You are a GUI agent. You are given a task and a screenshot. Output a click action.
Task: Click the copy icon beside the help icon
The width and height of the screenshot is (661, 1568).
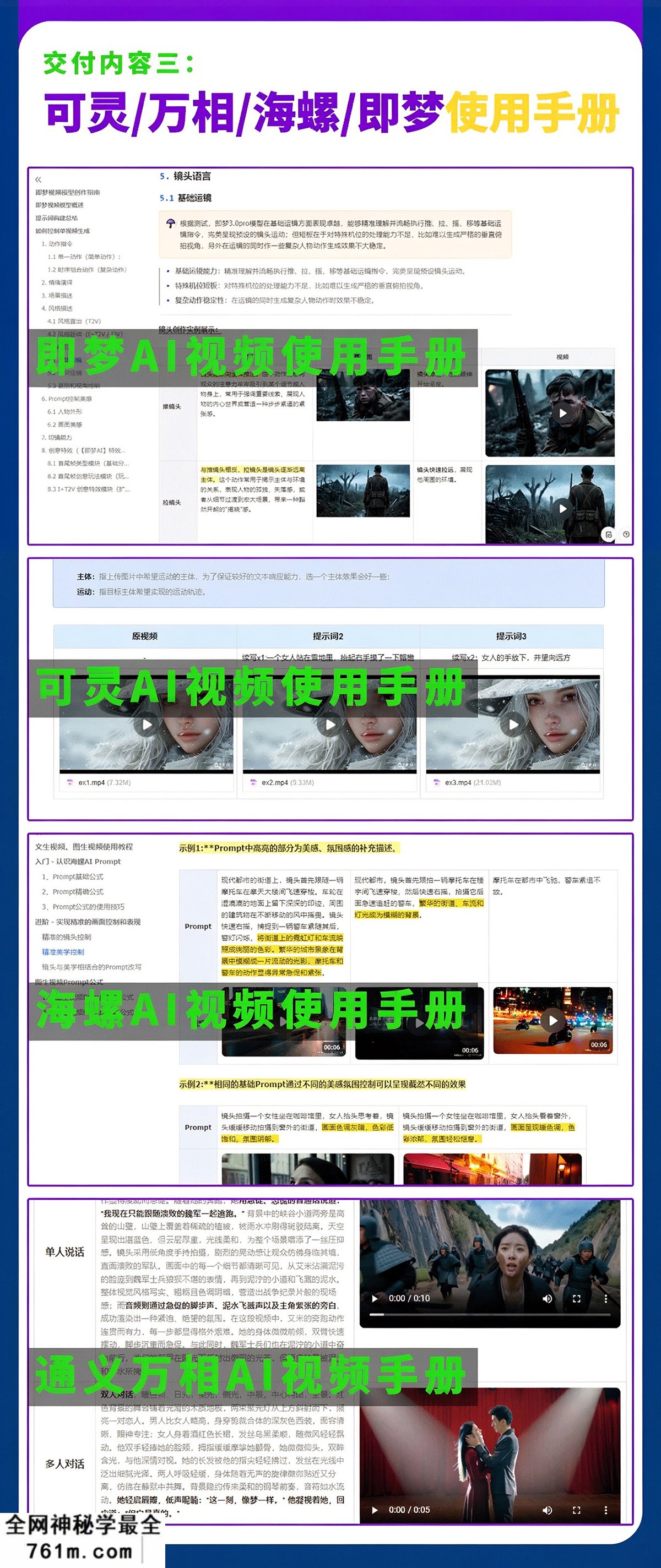coord(609,535)
